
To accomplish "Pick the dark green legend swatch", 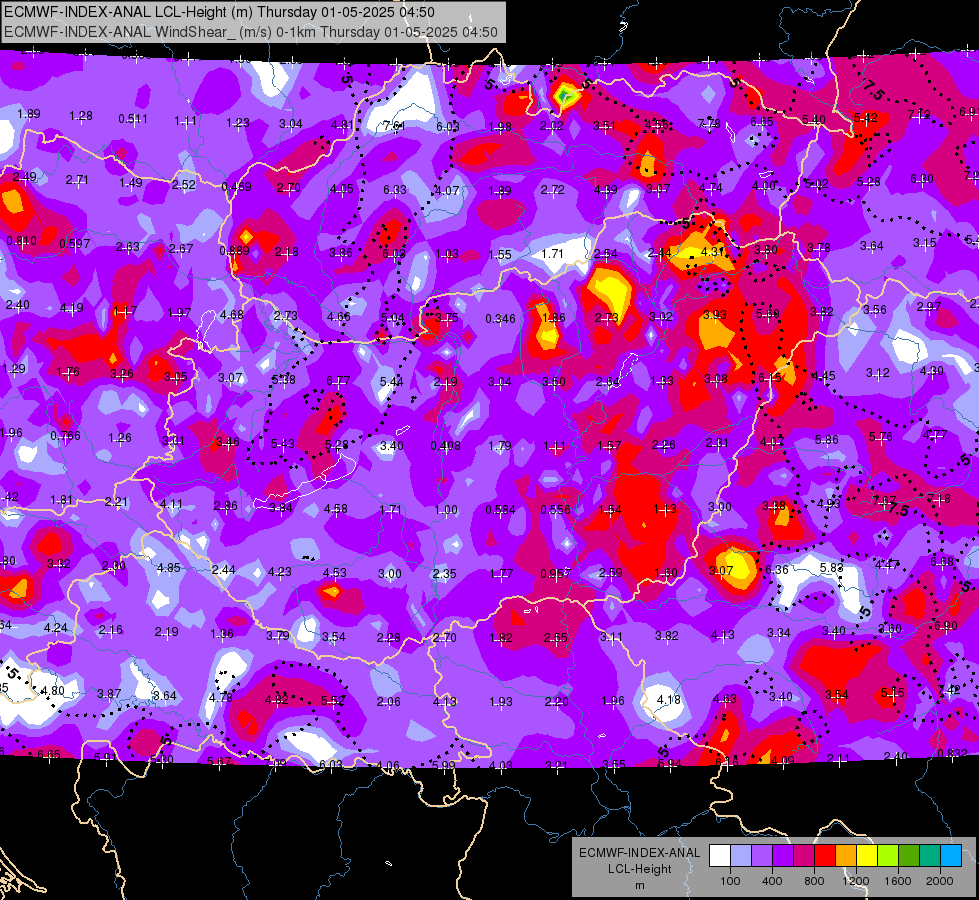I will click(x=908, y=855).
